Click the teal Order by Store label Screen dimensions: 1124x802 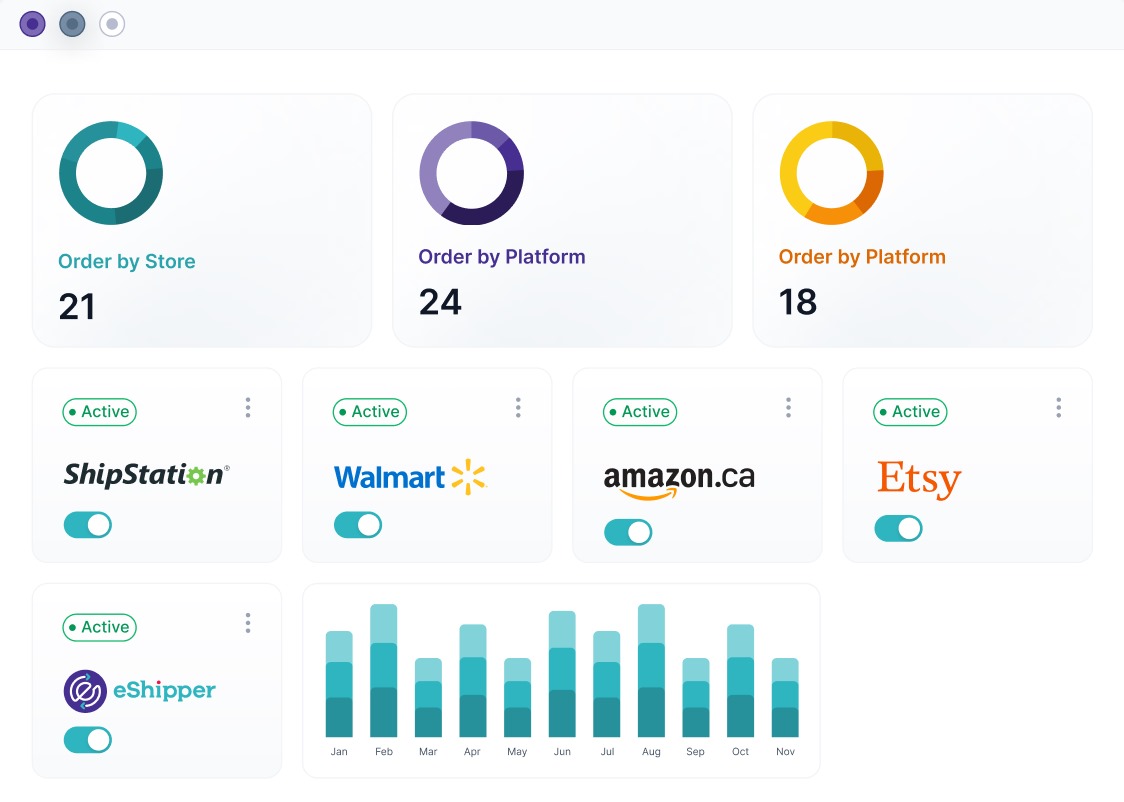tap(127, 262)
